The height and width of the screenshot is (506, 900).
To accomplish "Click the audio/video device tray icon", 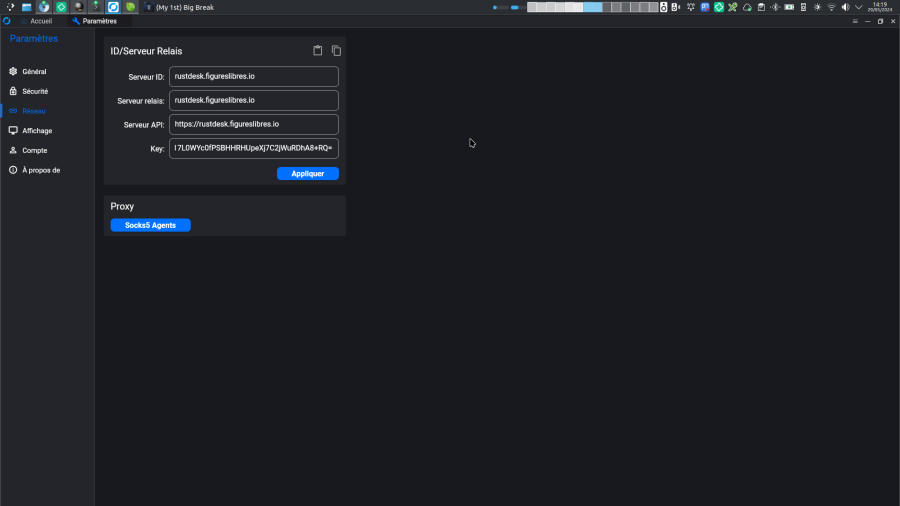I will click(676, 7).
